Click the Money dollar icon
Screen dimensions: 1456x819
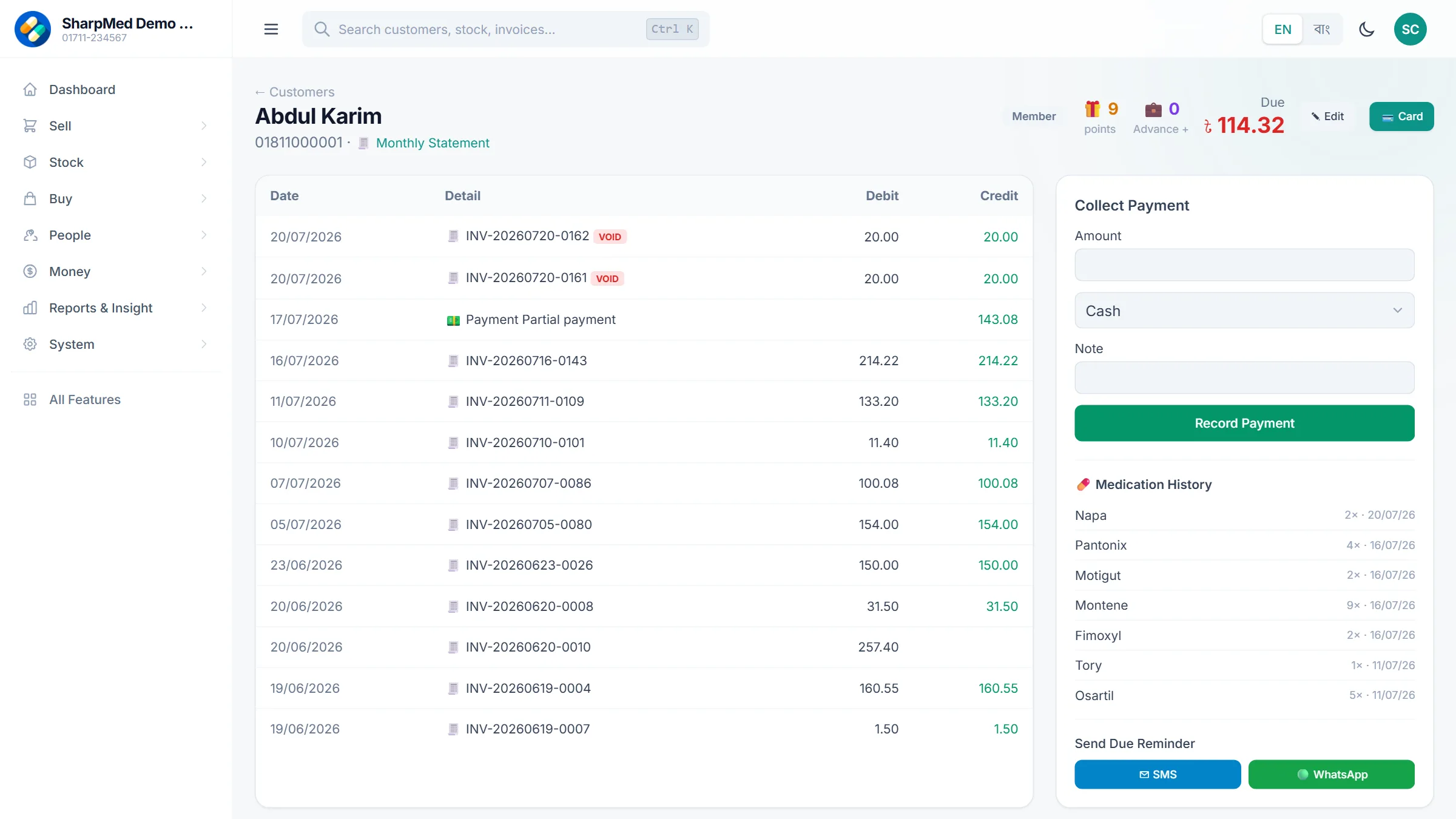tap(30, 272)
